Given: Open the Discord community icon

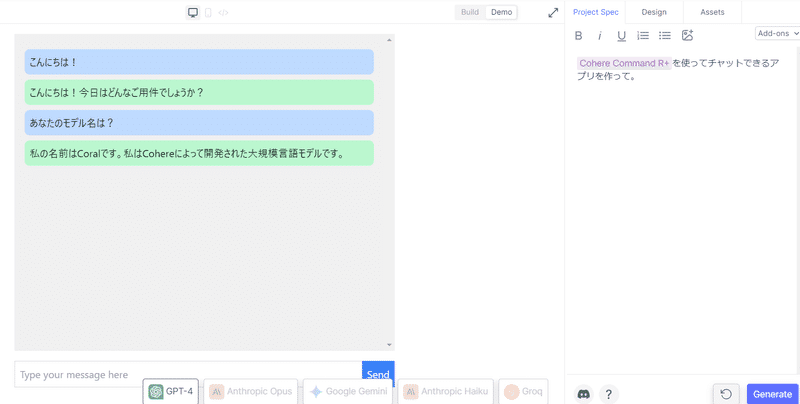Looking at the screenshot, I should 584,394.
